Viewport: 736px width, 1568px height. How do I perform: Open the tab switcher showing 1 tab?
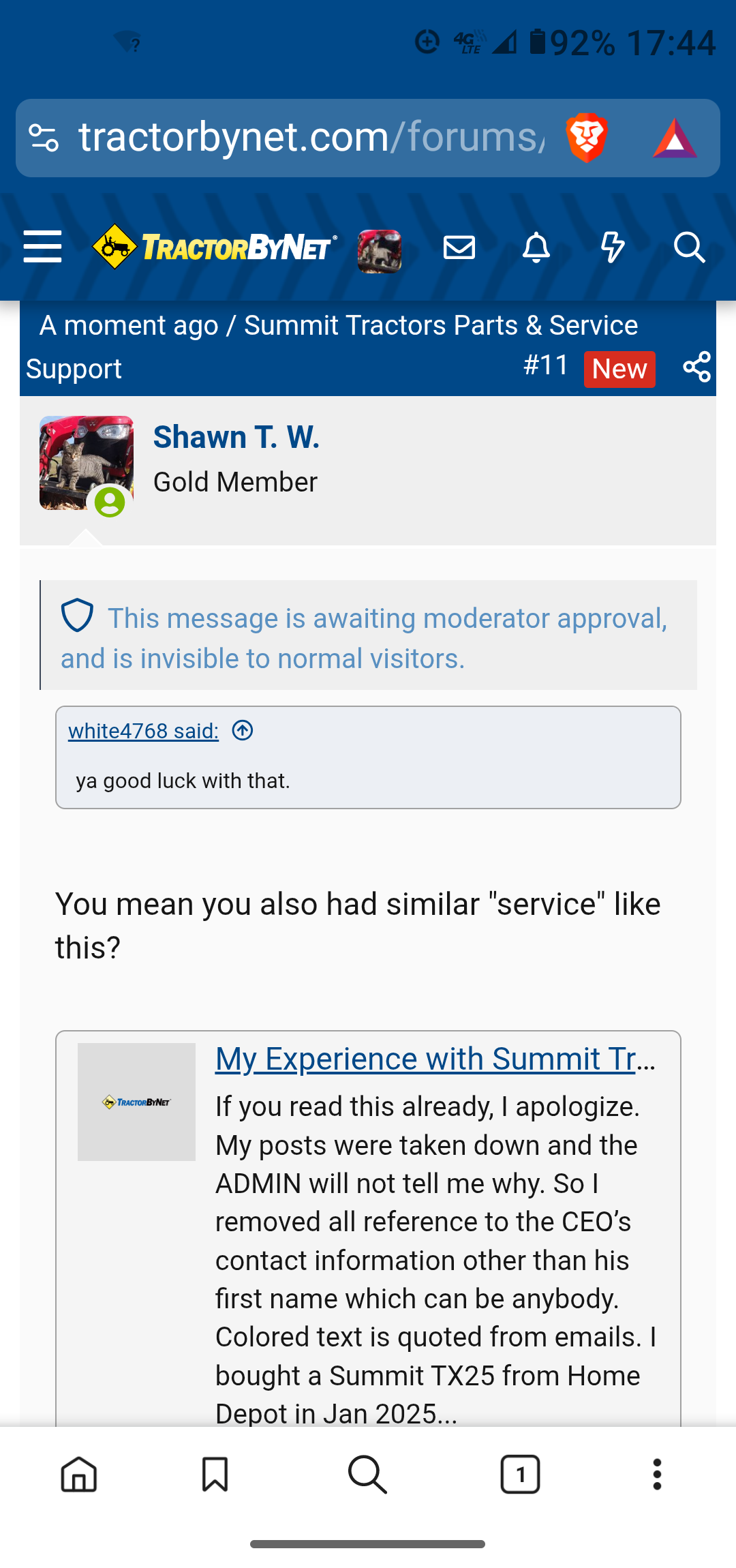point(520,1475)
